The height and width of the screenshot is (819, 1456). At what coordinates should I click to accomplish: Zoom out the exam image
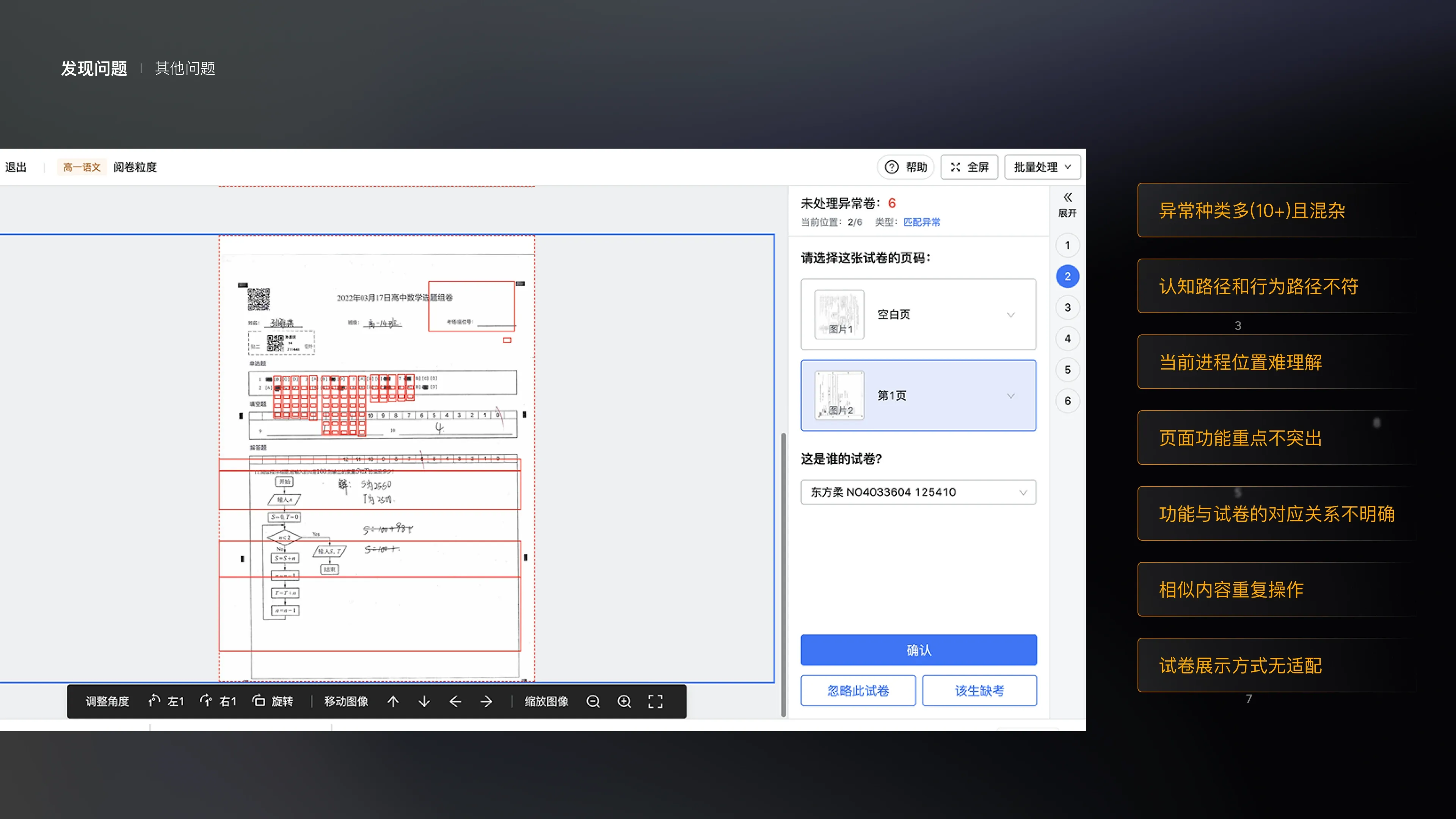[x=593, y=701]
